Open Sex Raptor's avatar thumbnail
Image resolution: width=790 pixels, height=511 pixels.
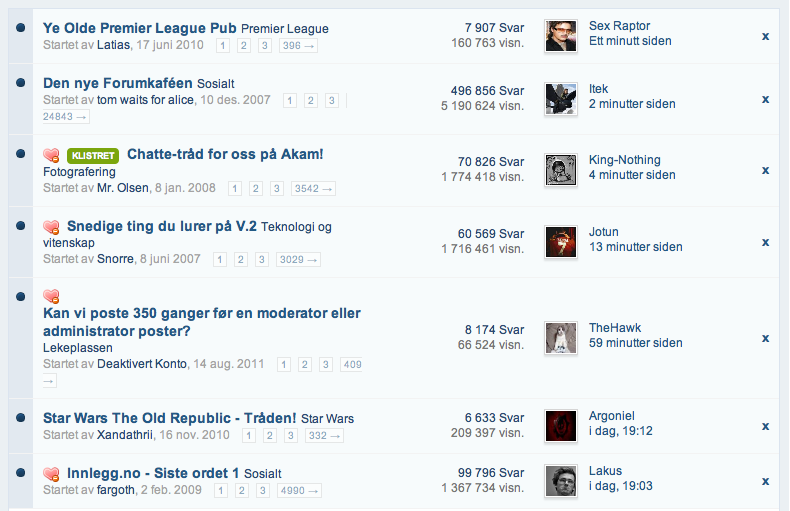click(x=561, y=36)
